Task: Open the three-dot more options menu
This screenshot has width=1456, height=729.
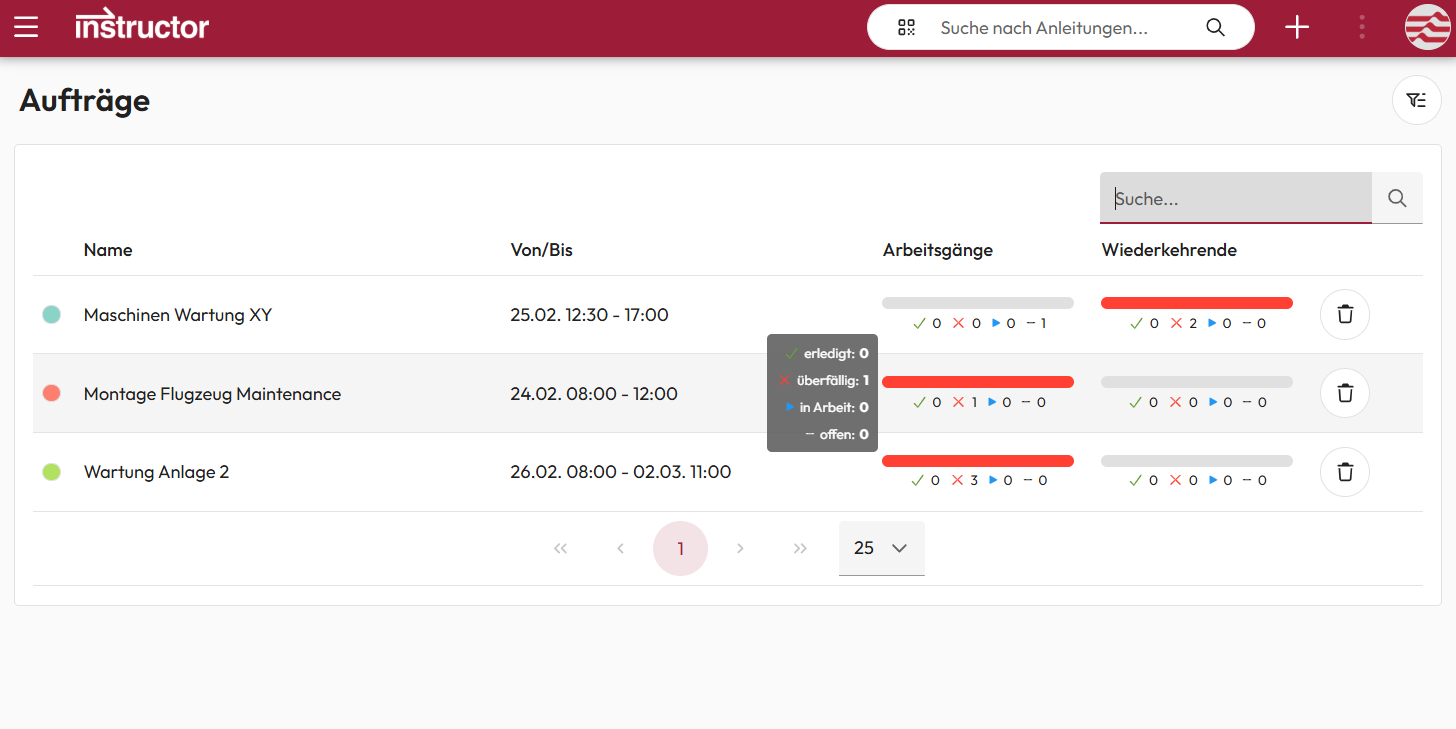Action: coord(1362,28)
